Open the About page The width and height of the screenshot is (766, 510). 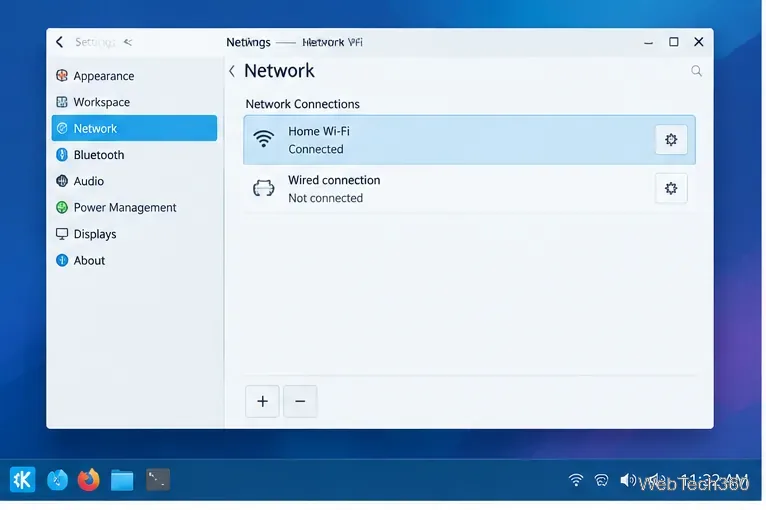click(134, 260)
